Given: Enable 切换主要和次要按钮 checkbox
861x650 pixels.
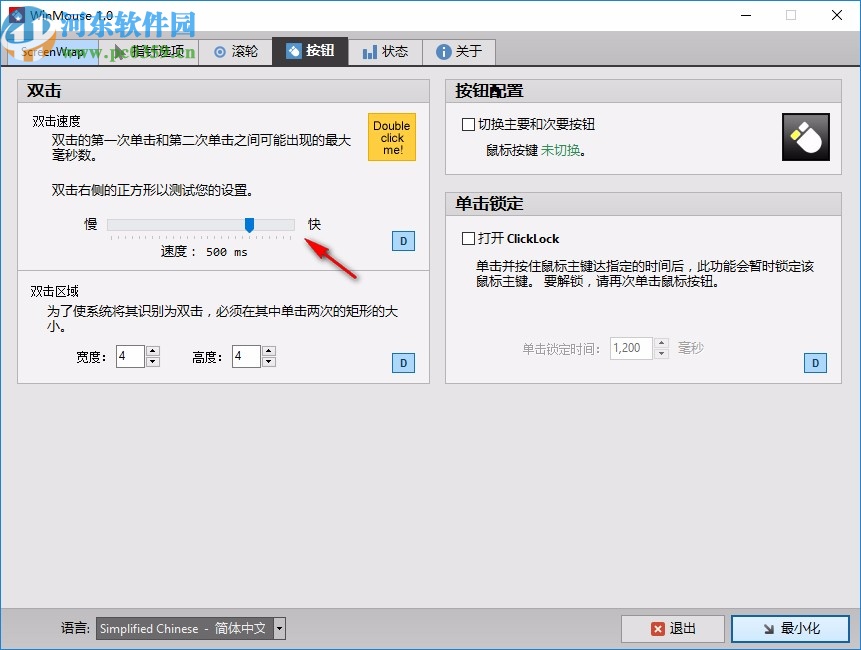Looking at the screenshot, I should pyautogui.click(x=468, y=125).
